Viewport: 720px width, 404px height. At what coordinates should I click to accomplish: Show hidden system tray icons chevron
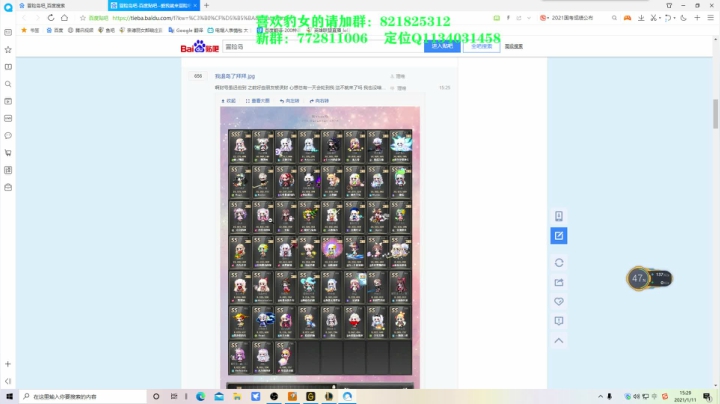(x=600, y=396)
